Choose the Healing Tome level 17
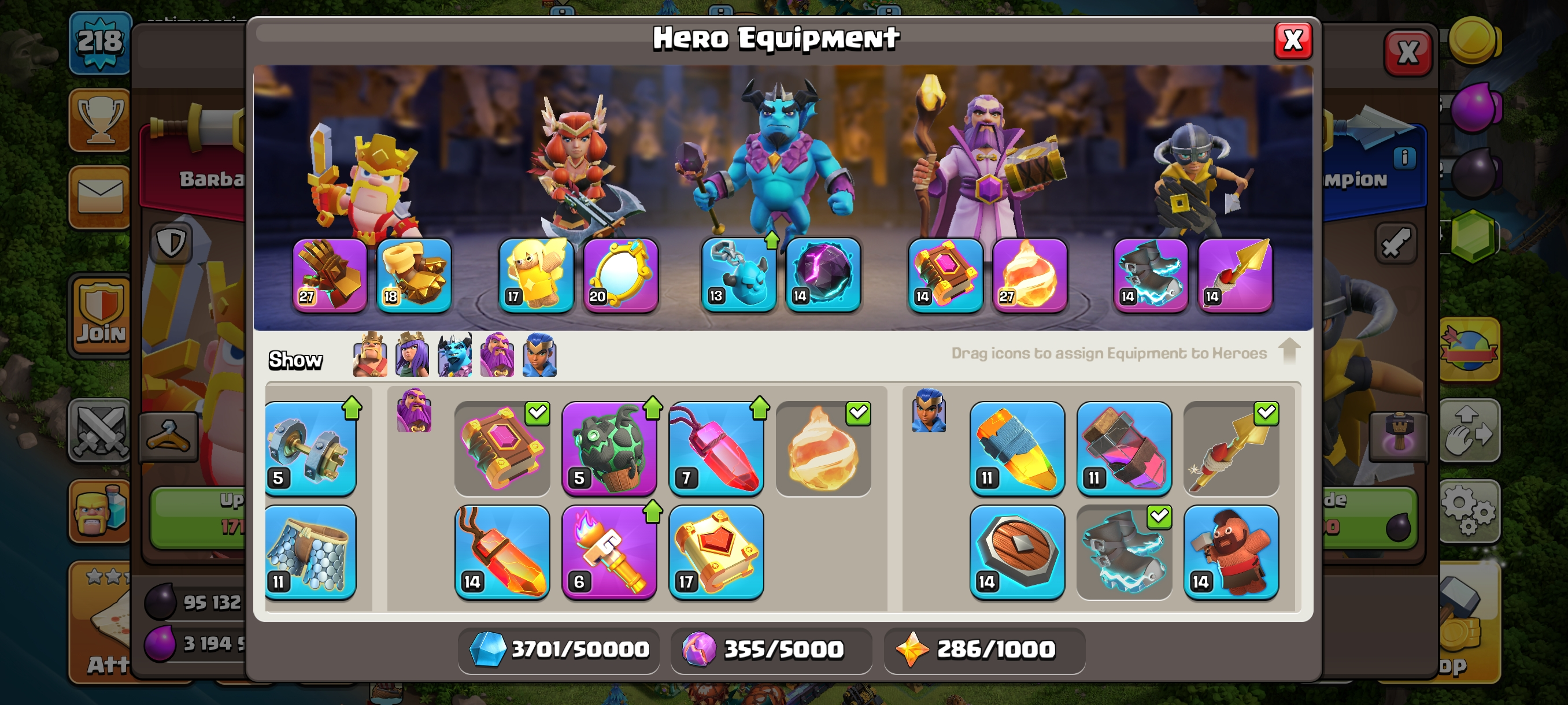Viewport: 1568px width, 705px height. pos(716,552)
